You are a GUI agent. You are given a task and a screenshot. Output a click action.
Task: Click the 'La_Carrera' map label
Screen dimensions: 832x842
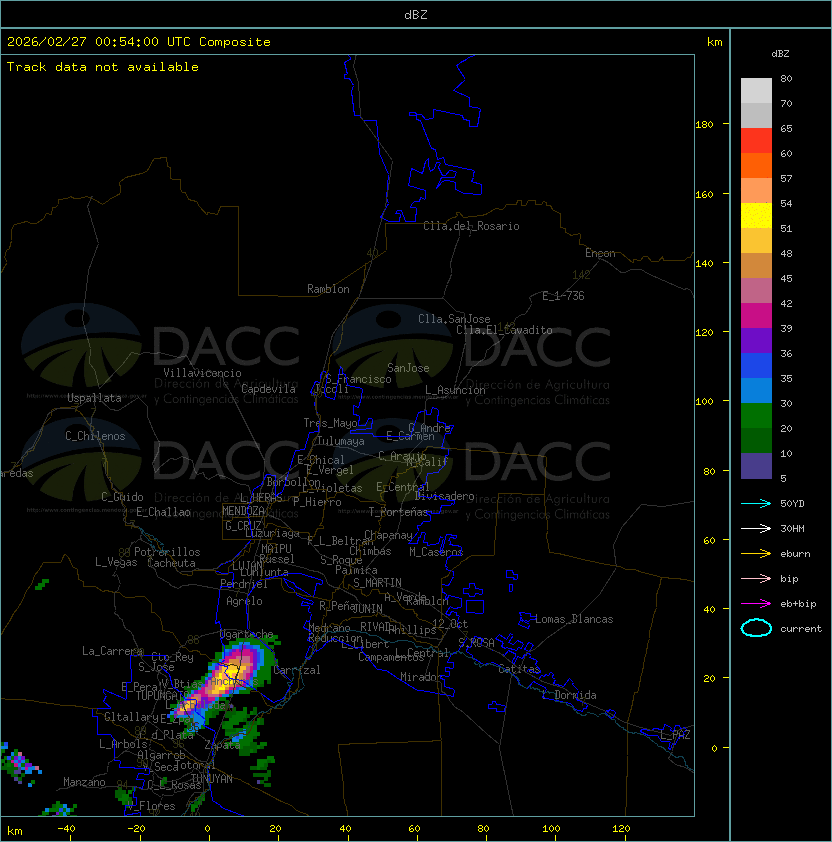click(x=112, y=651)
